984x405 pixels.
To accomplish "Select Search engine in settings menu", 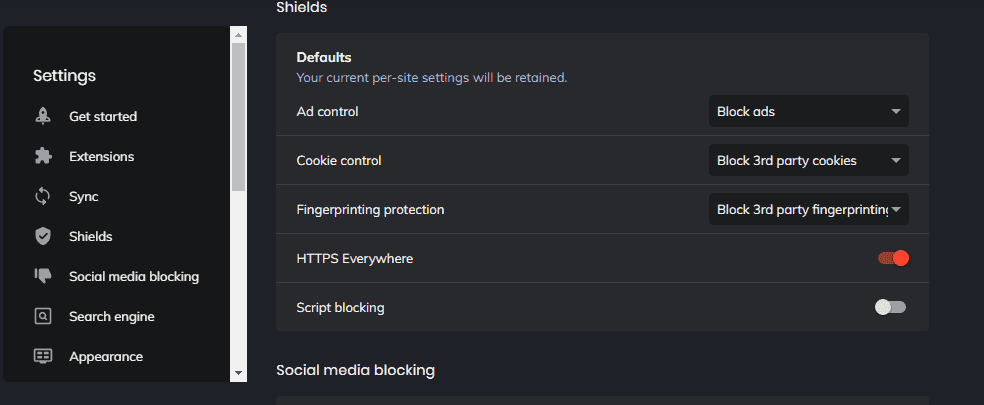I will (112, 316).
